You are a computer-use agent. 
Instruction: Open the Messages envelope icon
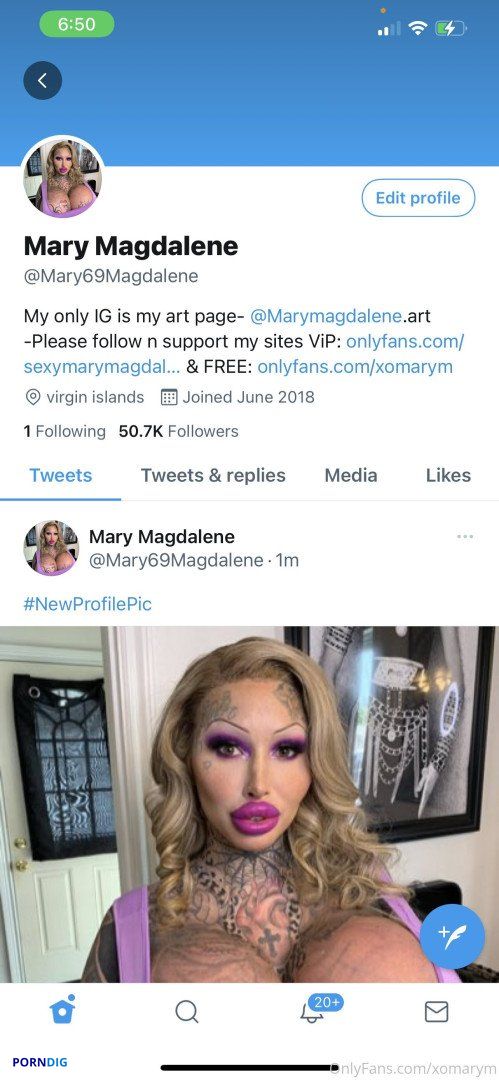point(436,1011)
